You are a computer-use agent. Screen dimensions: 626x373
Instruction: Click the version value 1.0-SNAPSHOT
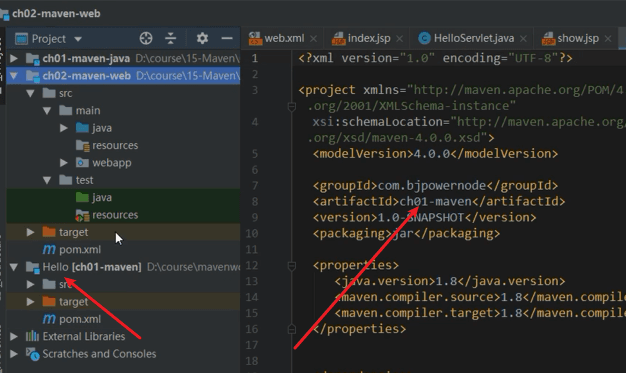(421, 217)
